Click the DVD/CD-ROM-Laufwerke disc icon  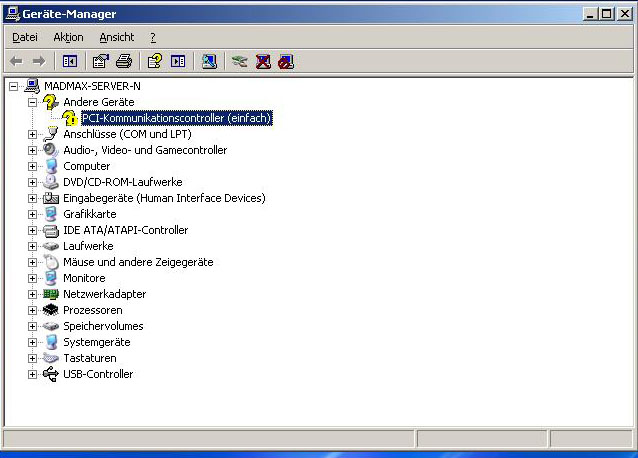(51, 182)
